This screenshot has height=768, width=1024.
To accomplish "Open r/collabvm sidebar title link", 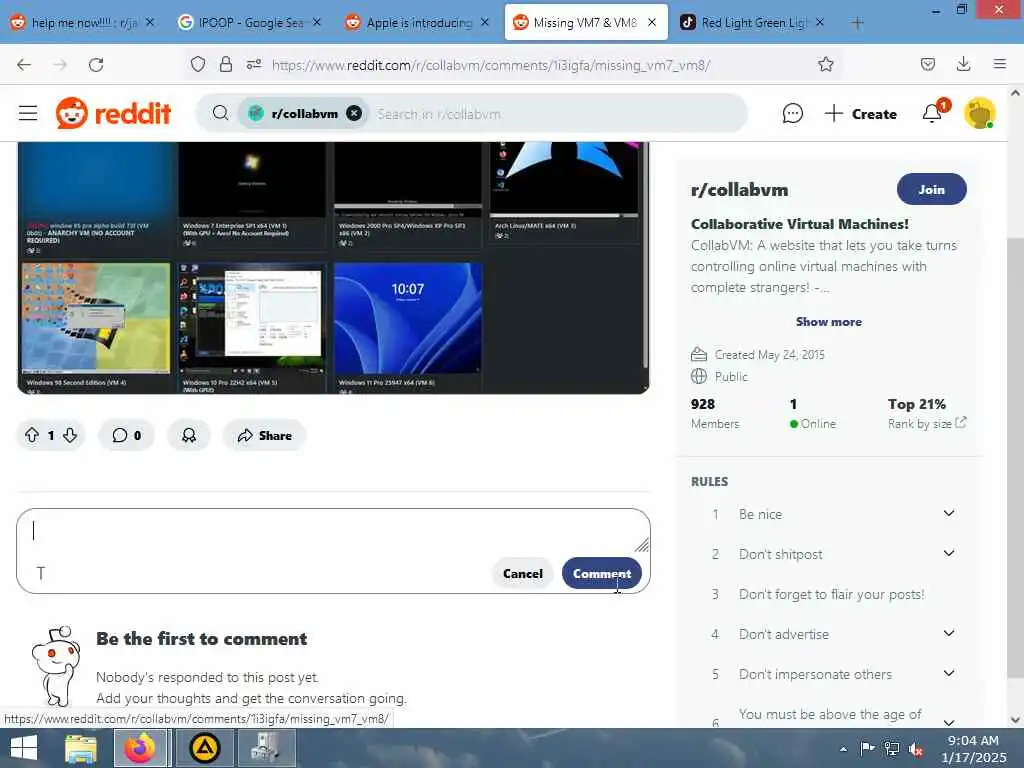I will click(x=739, y=189).
